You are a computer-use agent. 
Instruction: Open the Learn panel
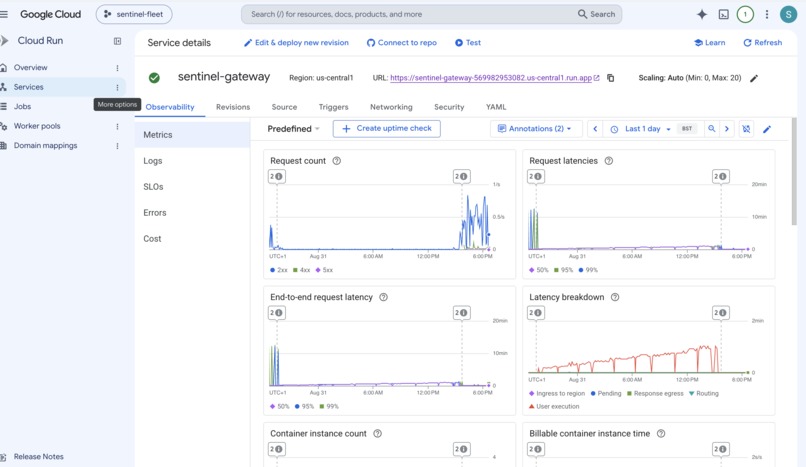(709, 43)
